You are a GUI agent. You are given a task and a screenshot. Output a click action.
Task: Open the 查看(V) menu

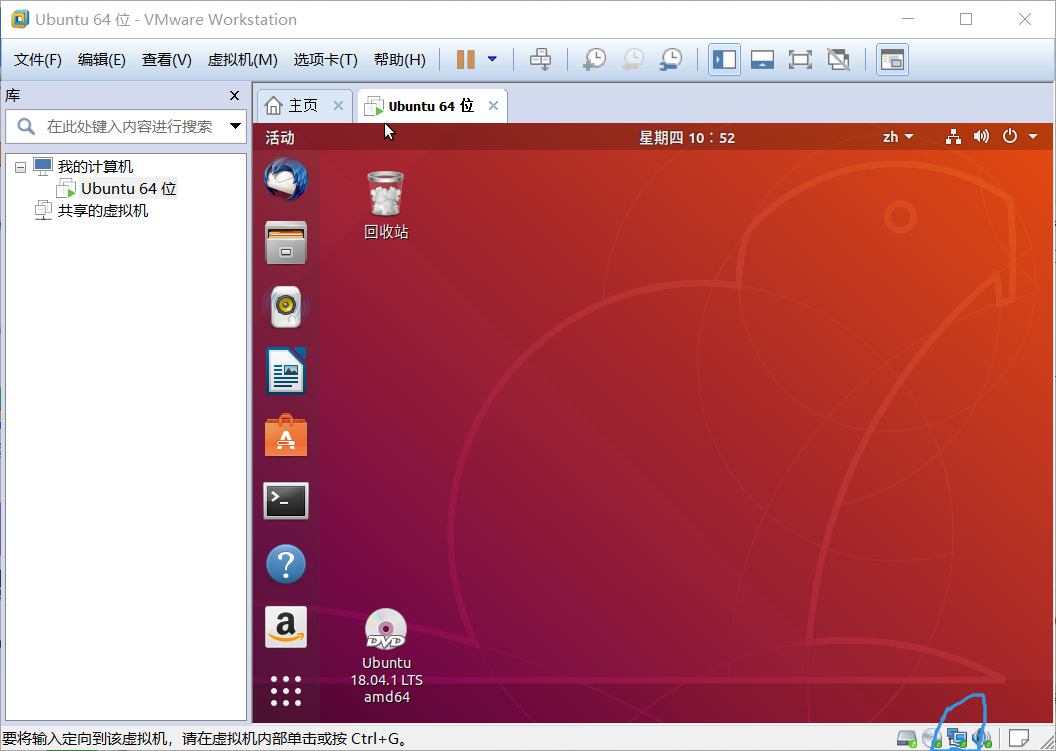pyautogui.click(x=166, y=60)
